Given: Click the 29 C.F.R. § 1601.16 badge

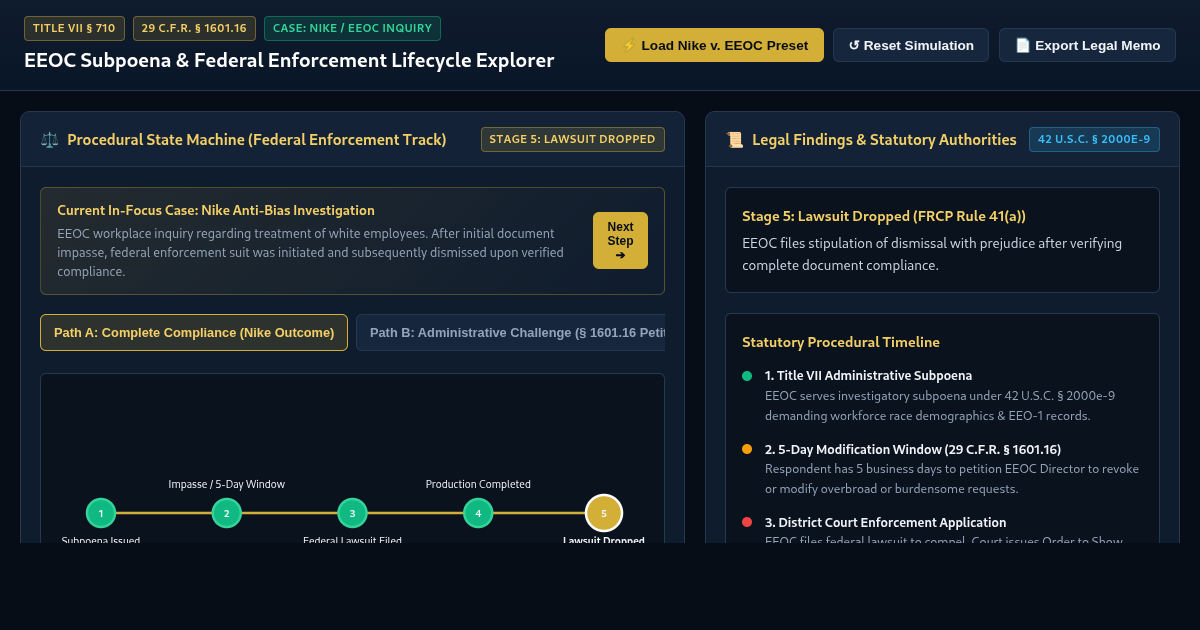Looking at the screenshot, I should point(194,28).
